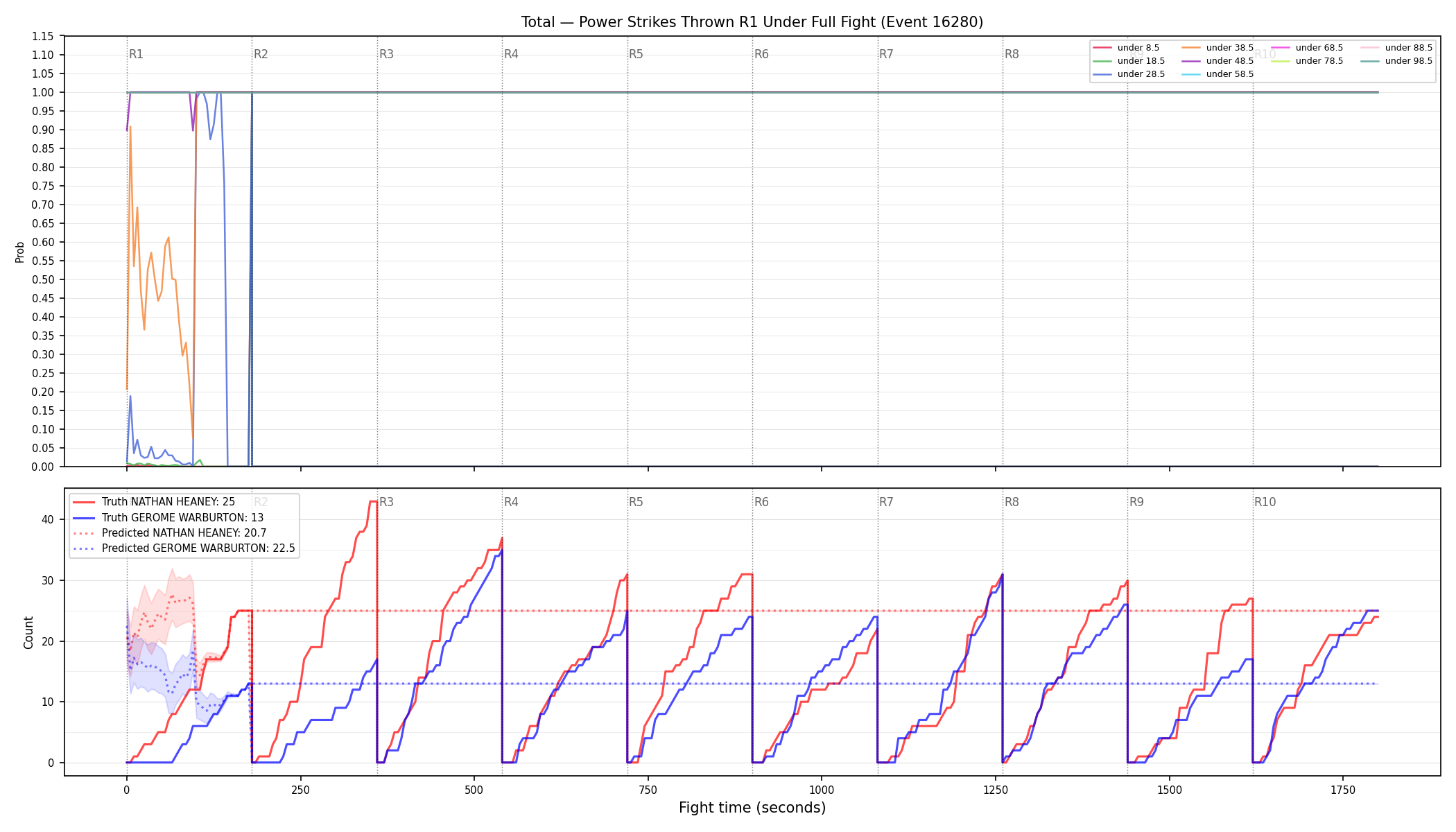Screen dimensions: 1456x832
Task: Click the 1.15 tick on the Prob axis
Action: click(x=42, y=36)
